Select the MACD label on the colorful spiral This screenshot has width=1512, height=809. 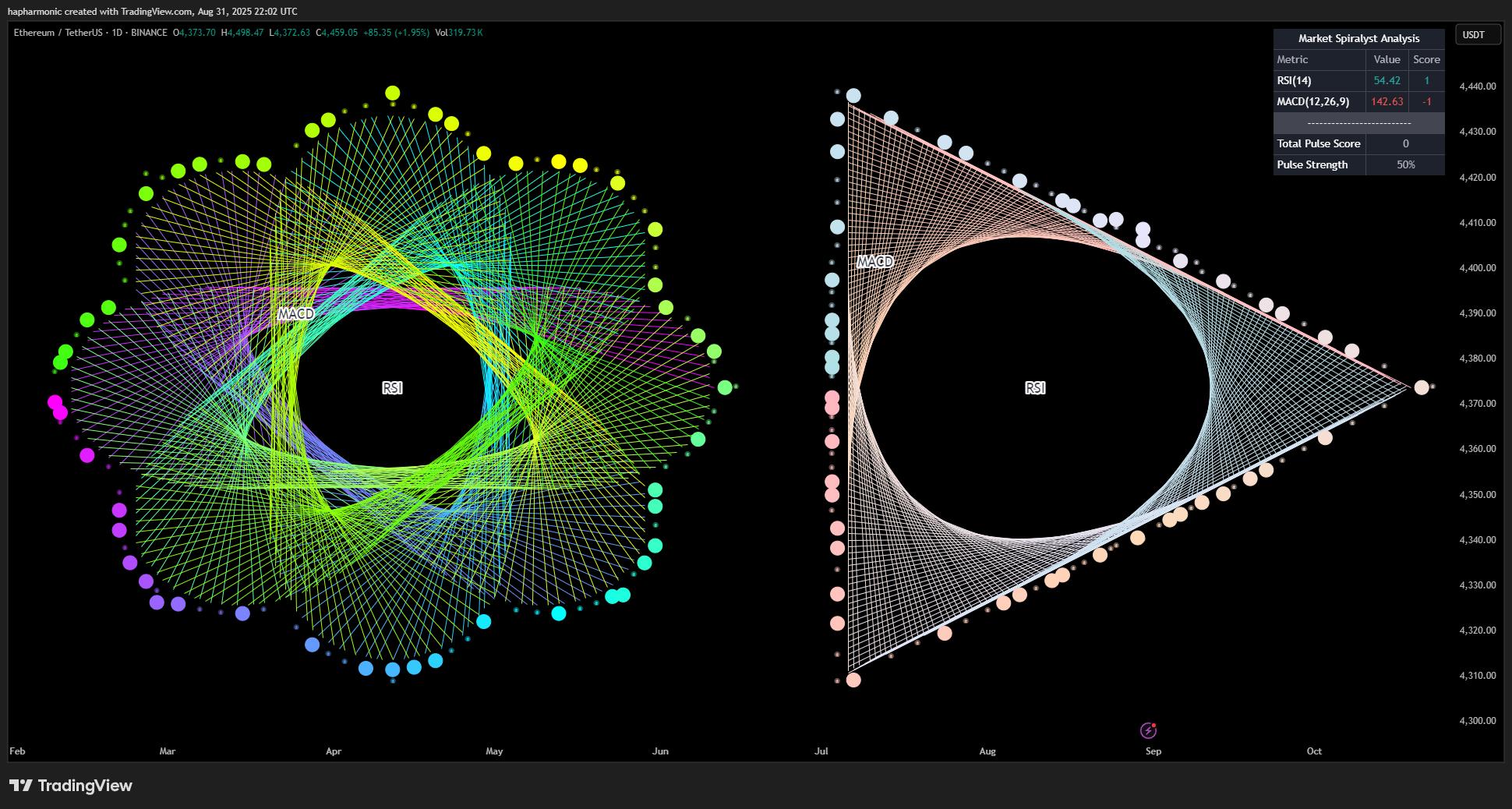pos(296,313)
